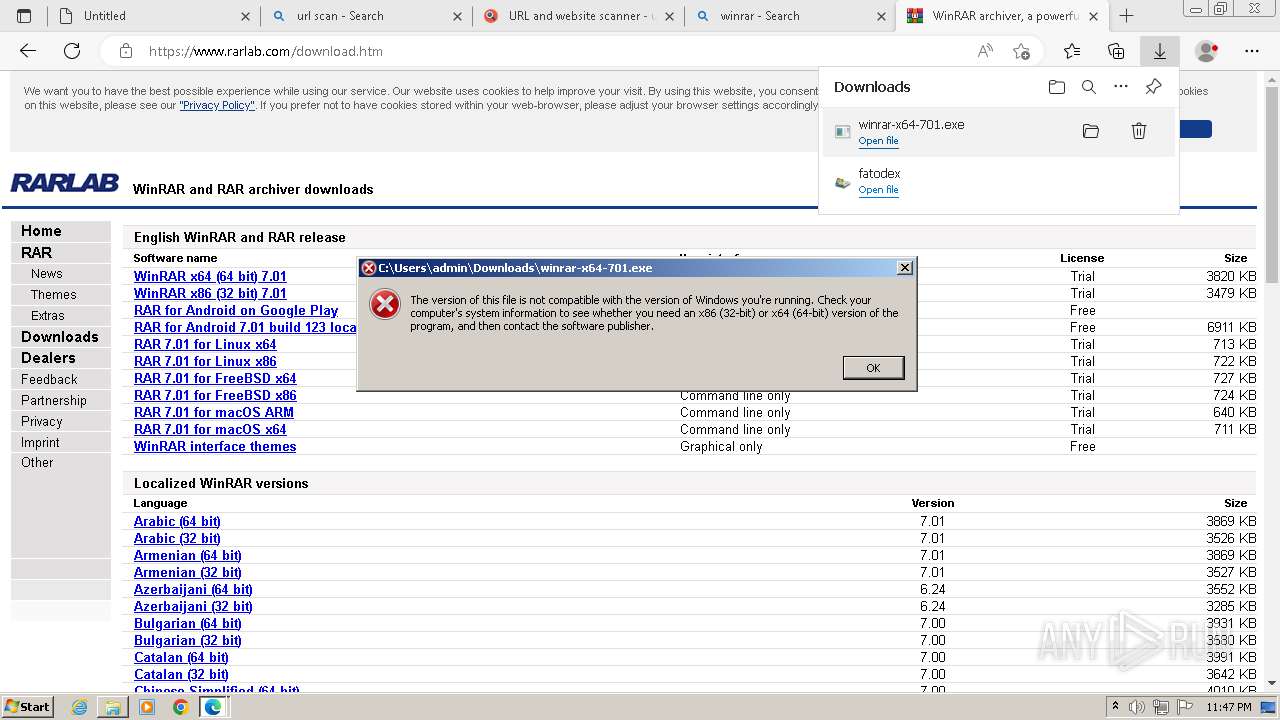Click the RARLAB logo
The height and width of the screenshot is (720, 1280).
pyautogui.click(x=65, y=183)
